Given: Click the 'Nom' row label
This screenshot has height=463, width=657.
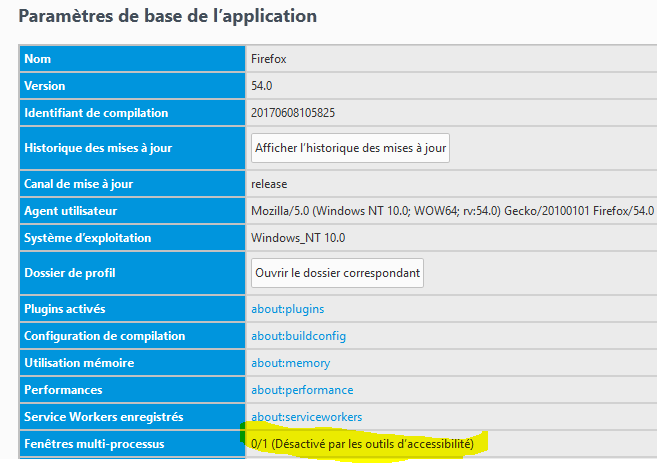Looking at the screenshot, I should pyautogui.click(x=37, y=59).
